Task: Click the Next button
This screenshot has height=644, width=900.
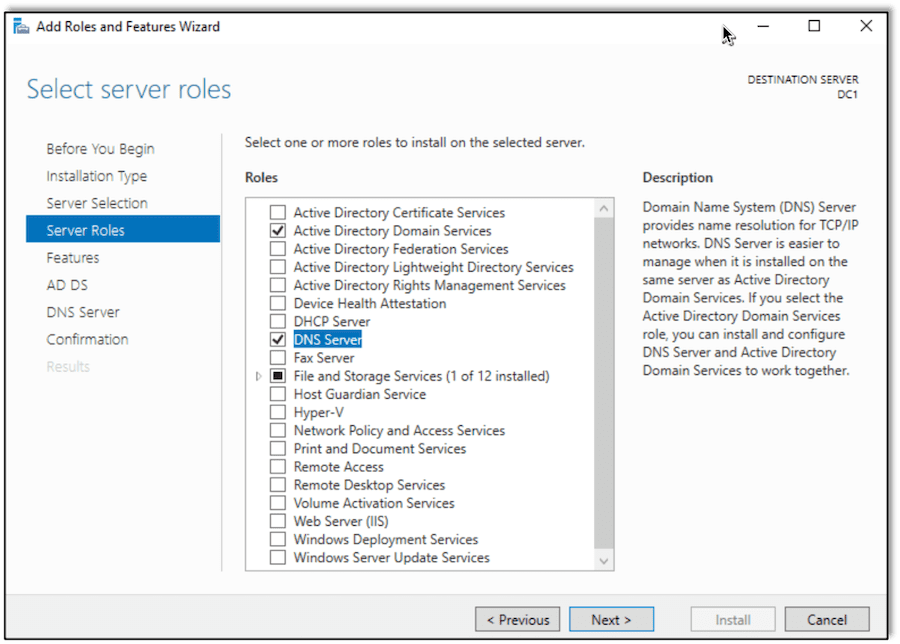Action: tap(611, 618)
